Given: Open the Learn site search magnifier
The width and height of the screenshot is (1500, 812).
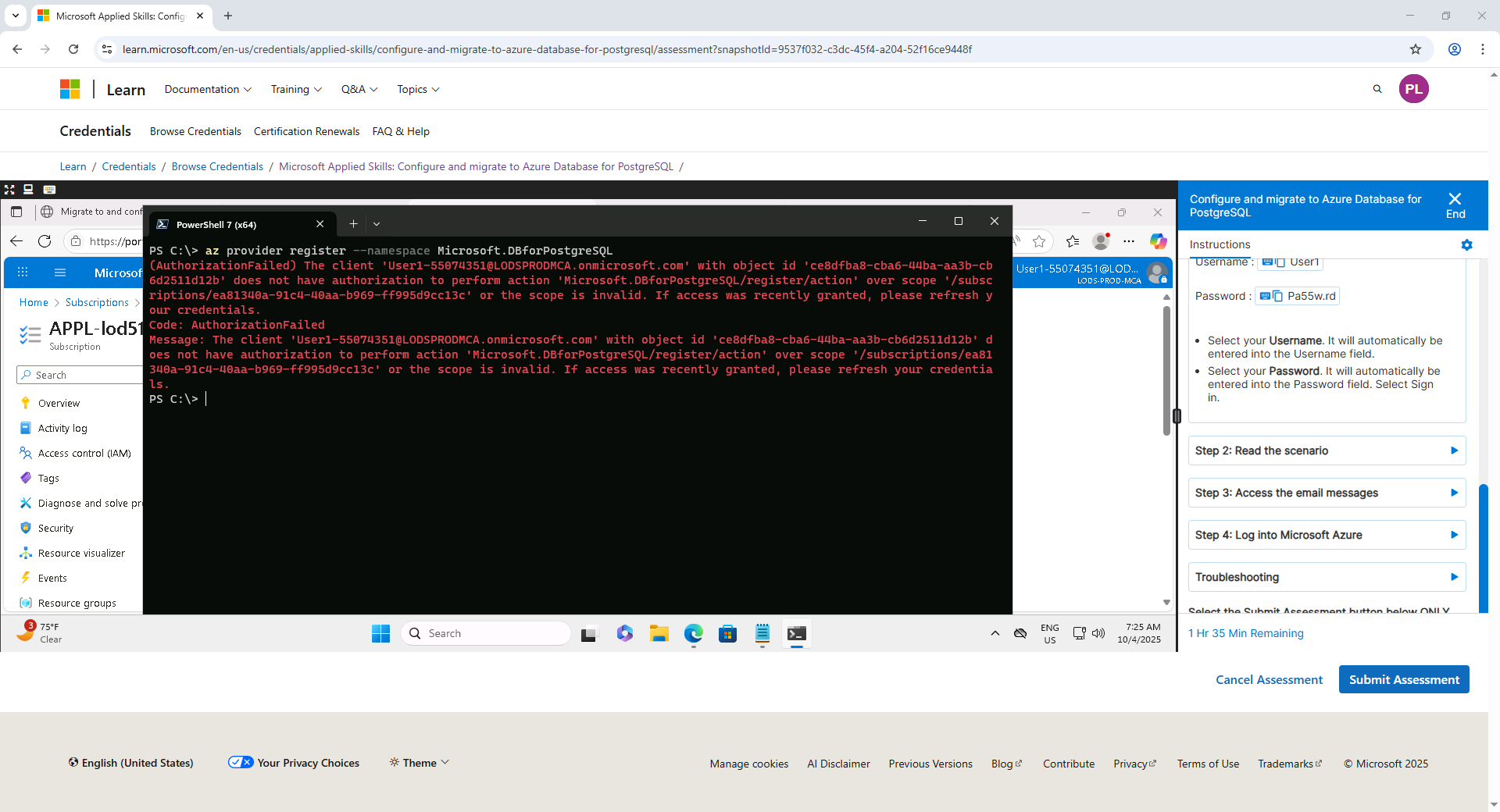Looking at the screenshot, I should tap(1377, 89).
